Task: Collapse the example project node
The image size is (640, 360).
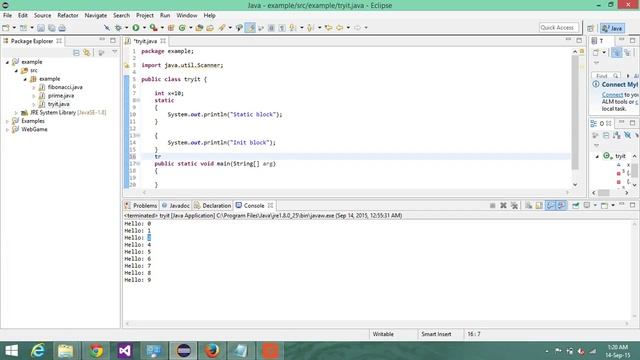Action: [7, 62]
